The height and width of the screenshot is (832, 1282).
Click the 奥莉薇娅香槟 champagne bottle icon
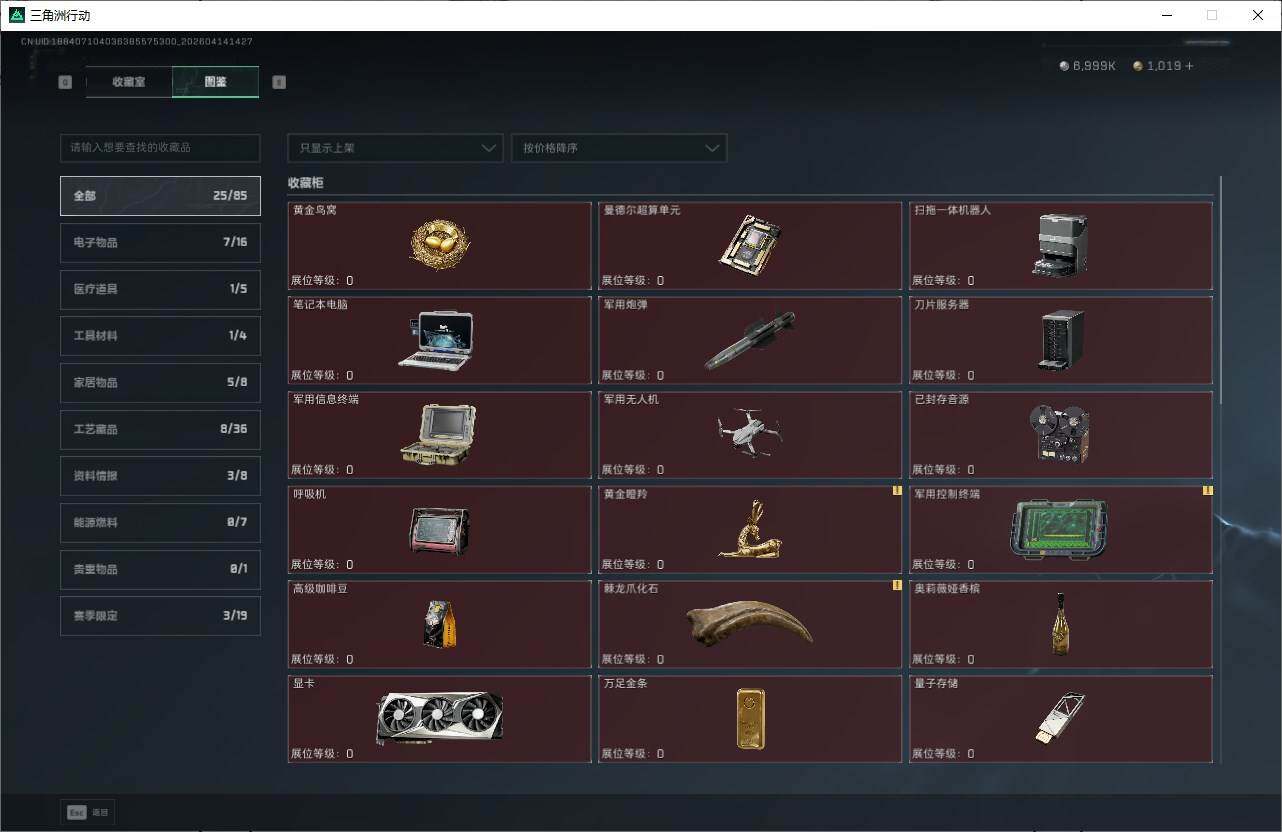click(1060, 624)
